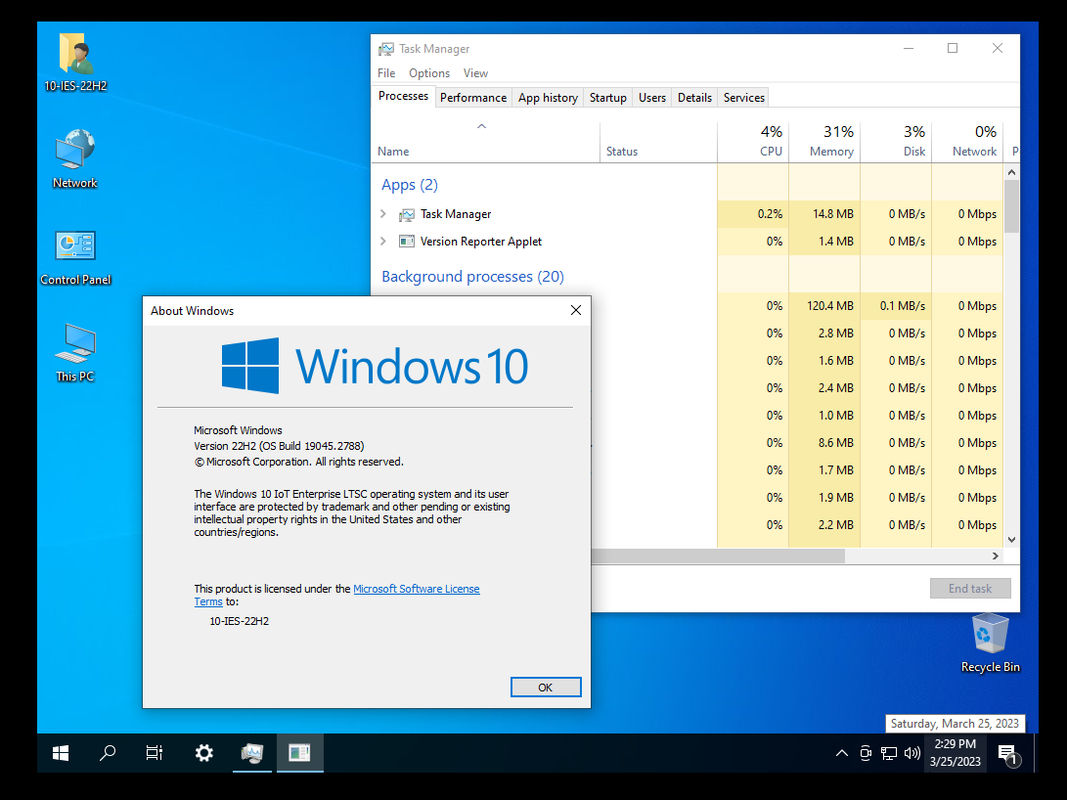
Task: Click the 0.2% CPU cell
Action: (x=753, y=214)
